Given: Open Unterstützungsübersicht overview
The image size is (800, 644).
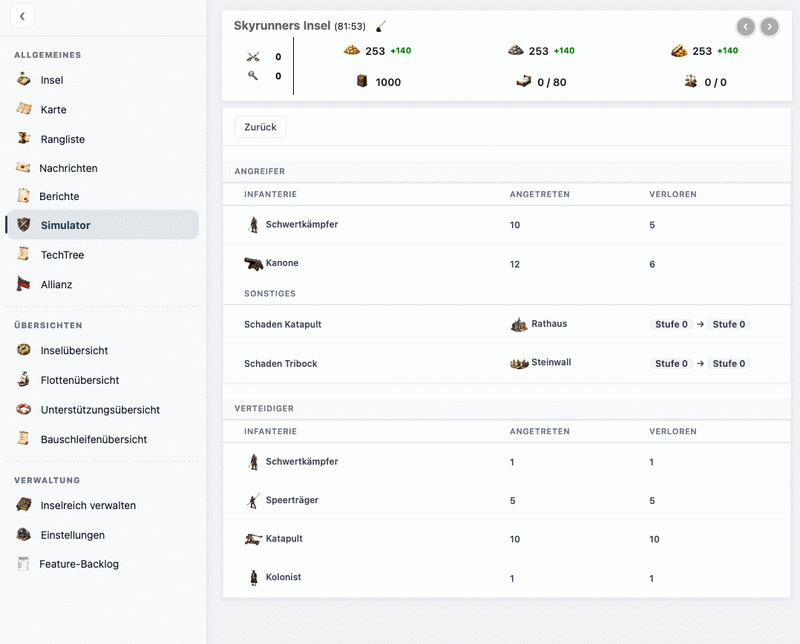Looking at the screenshot, I should pos(102,410).
